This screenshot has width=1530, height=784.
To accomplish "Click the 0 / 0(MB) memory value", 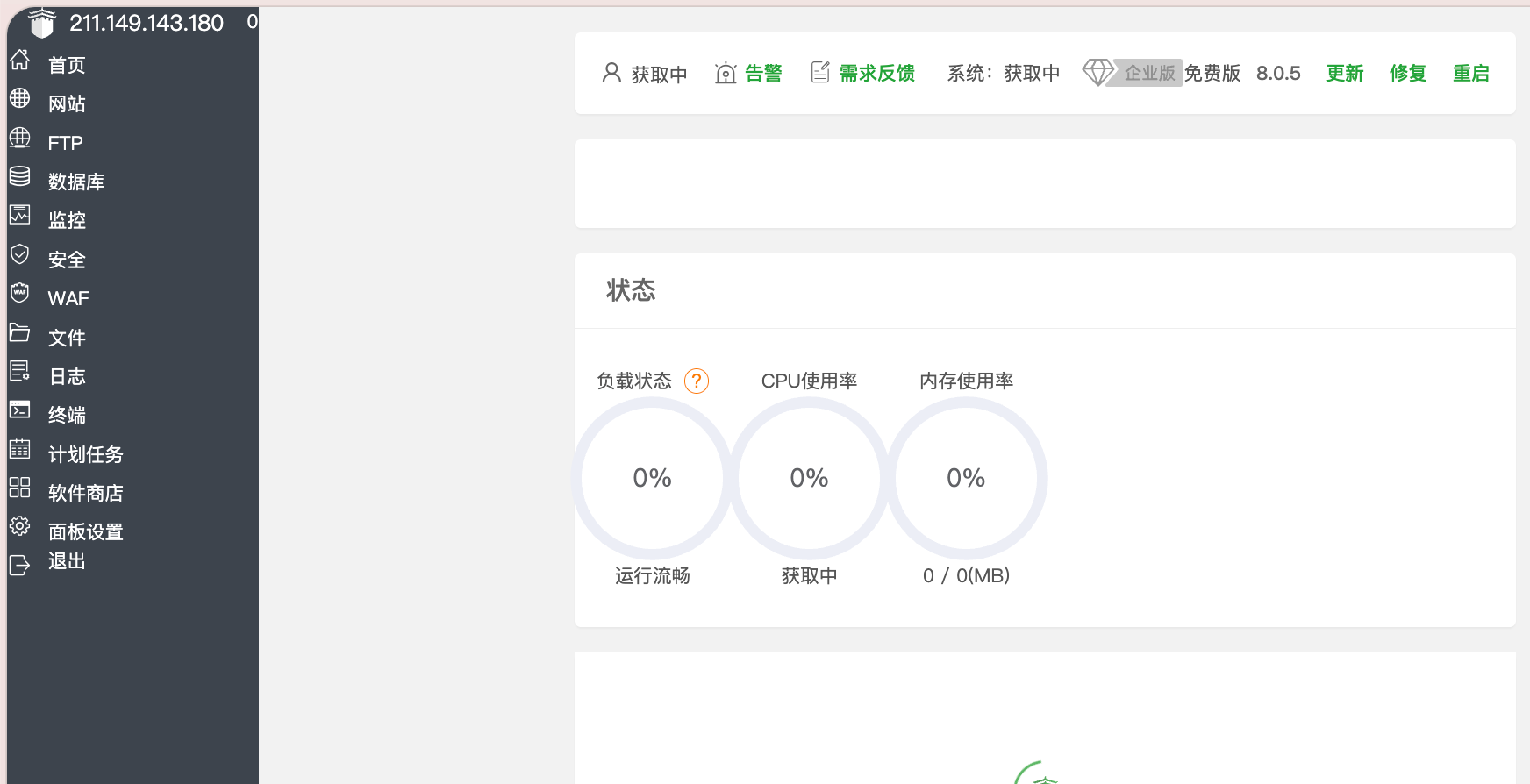I will pyautogui.click(x=966, y=576).
